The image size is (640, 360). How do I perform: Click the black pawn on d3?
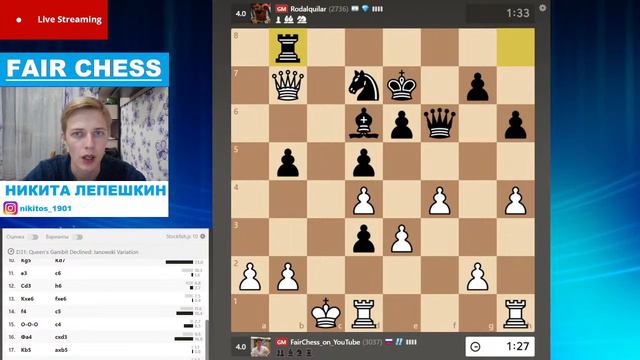tap(364, 238)
